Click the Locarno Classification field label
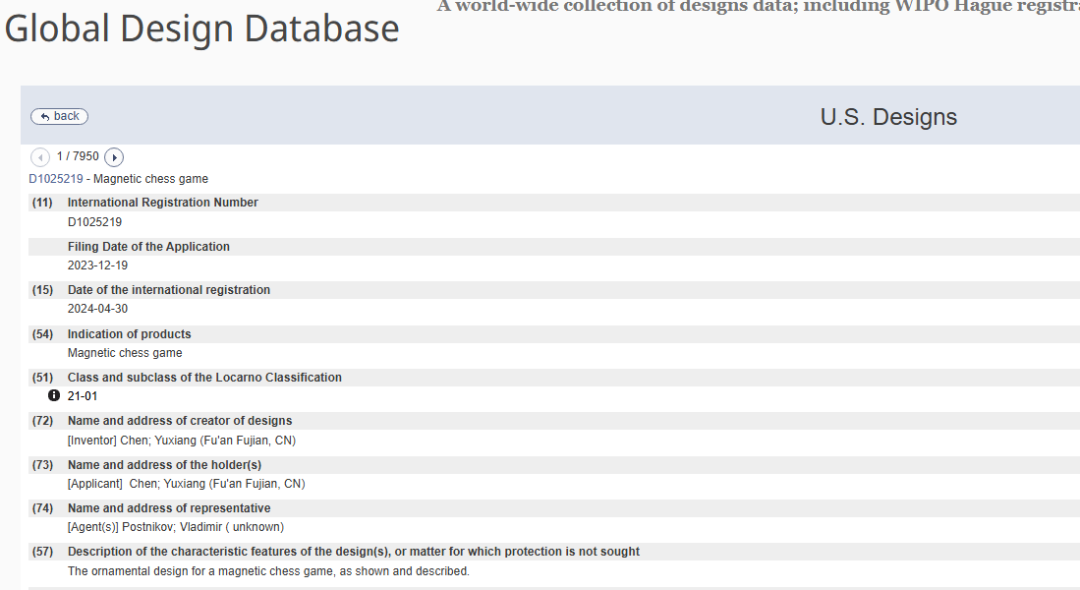 click(x=204, y=377)
